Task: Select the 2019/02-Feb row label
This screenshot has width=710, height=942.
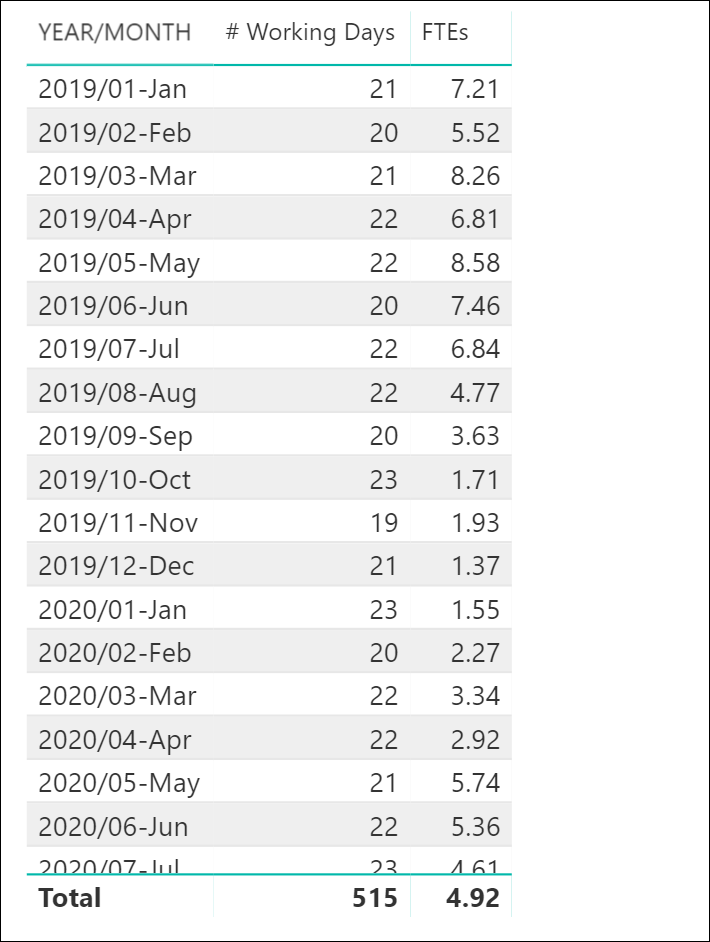Action: 115,132
